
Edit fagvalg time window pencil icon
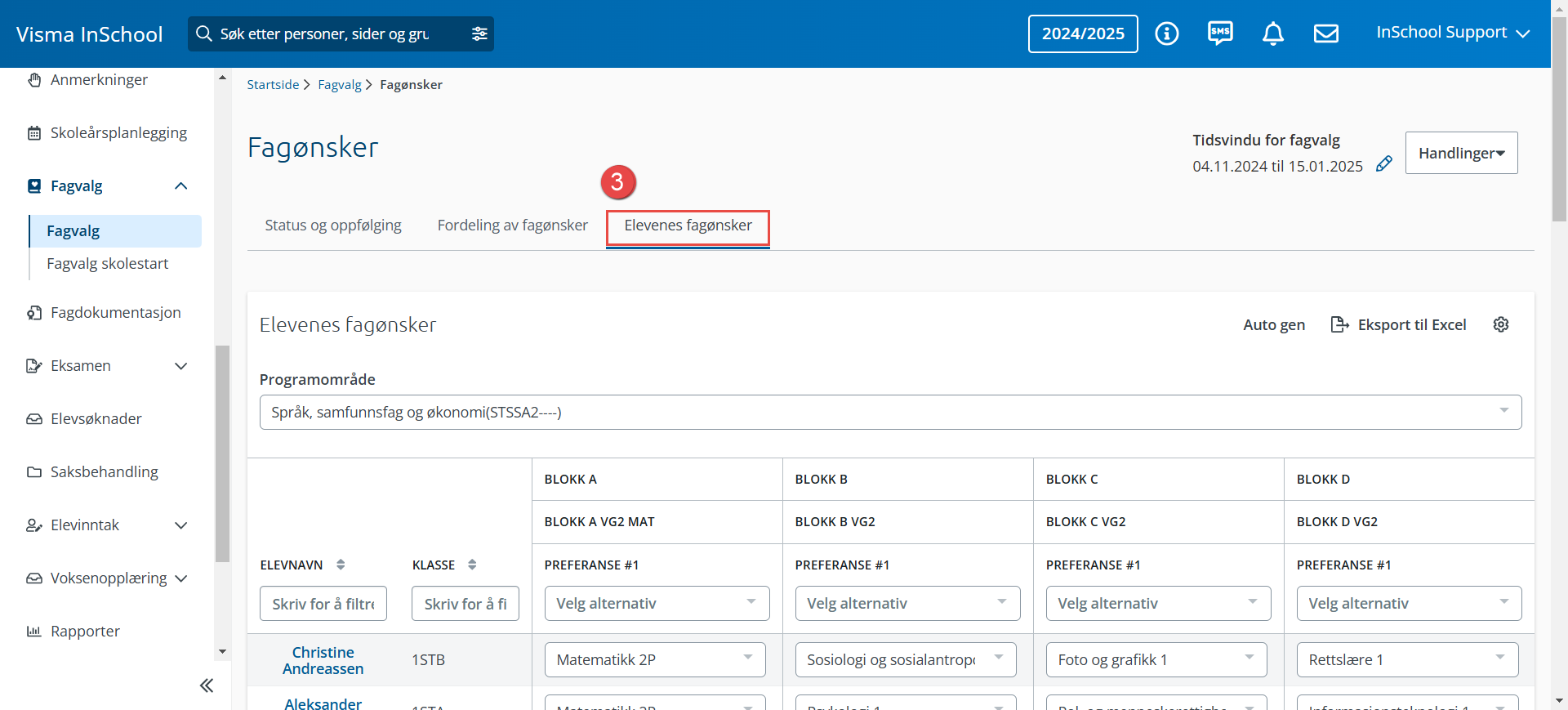click(x=1383, y=164)
